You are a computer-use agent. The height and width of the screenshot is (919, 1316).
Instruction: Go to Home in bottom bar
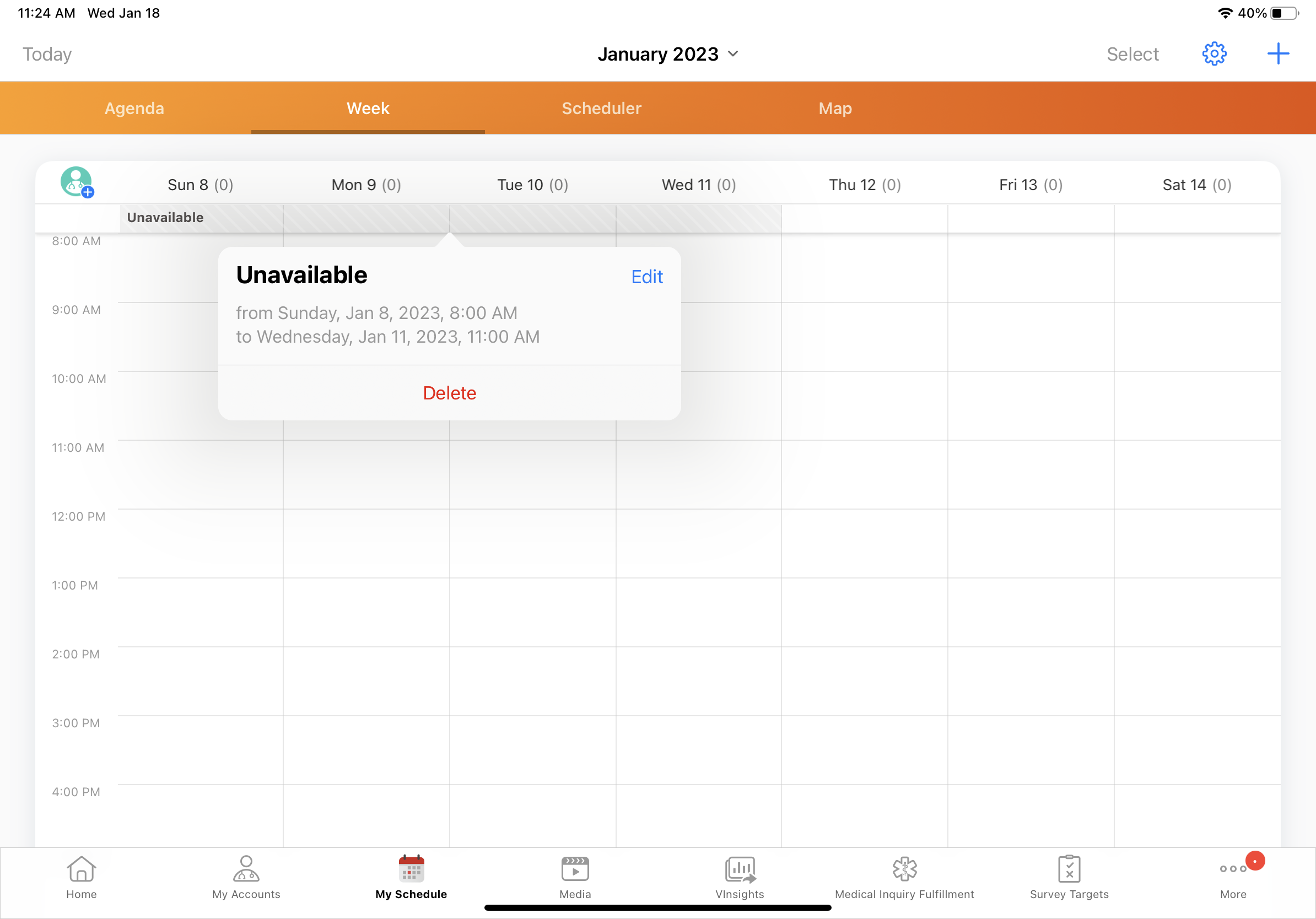(x=82, y=877)
